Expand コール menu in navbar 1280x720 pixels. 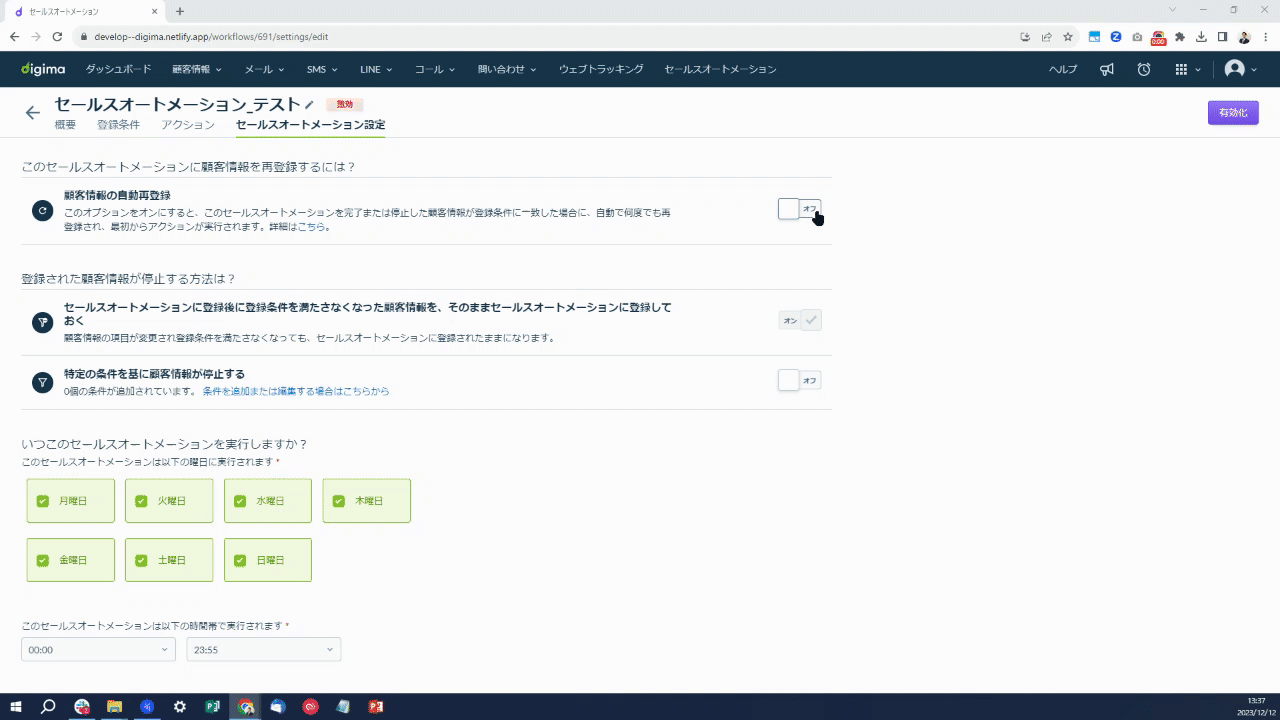pos(435,69)
